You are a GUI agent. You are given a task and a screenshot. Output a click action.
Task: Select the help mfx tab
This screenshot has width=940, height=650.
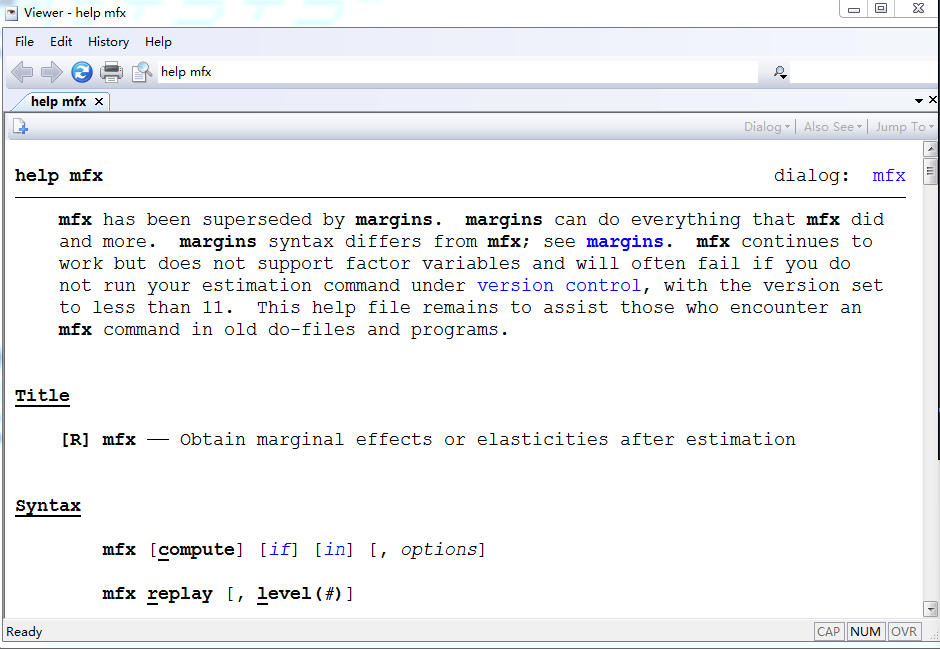[58, 101]
